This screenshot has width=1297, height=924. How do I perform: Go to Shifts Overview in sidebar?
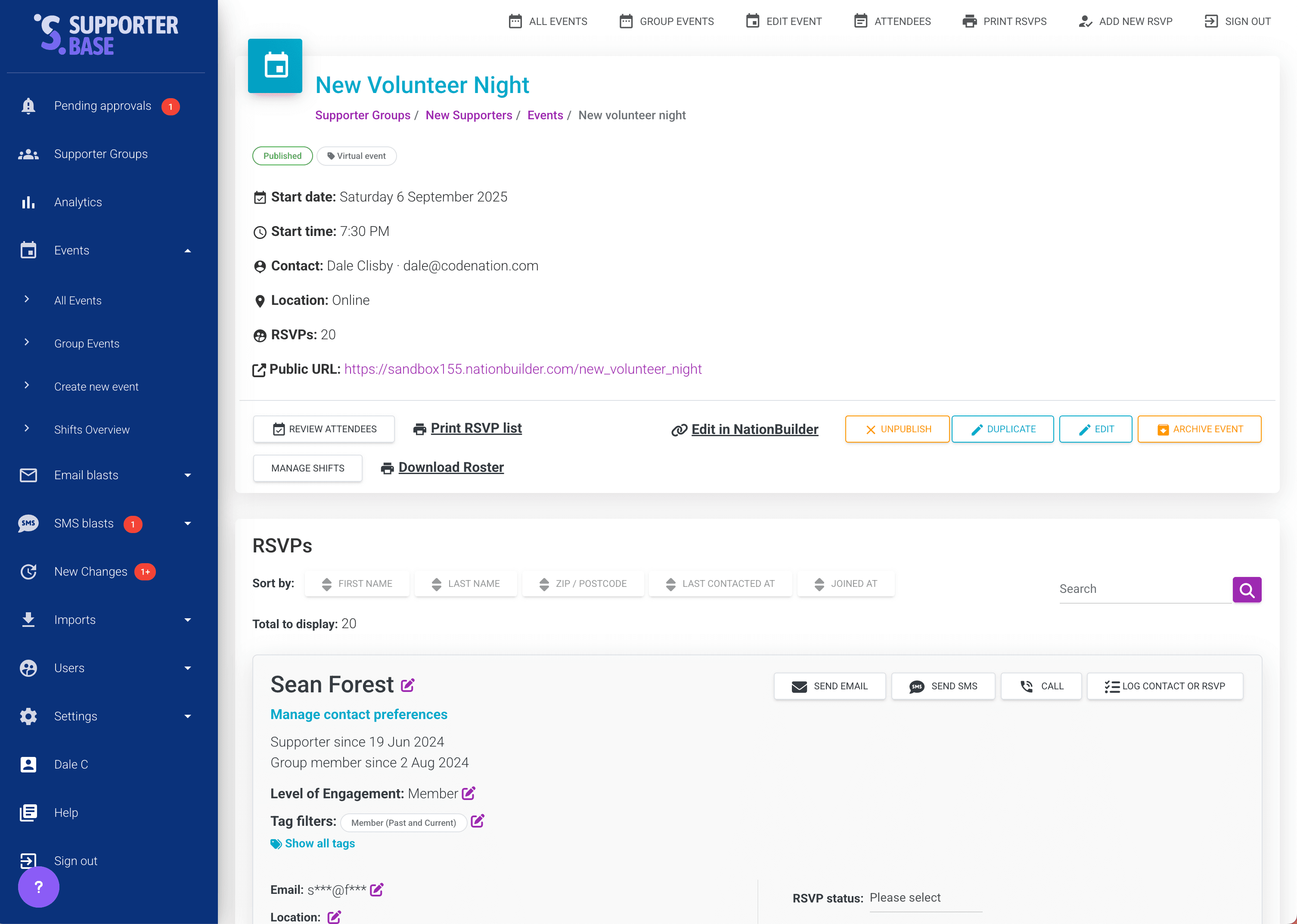pyautogui.click(x=92, y=430)
